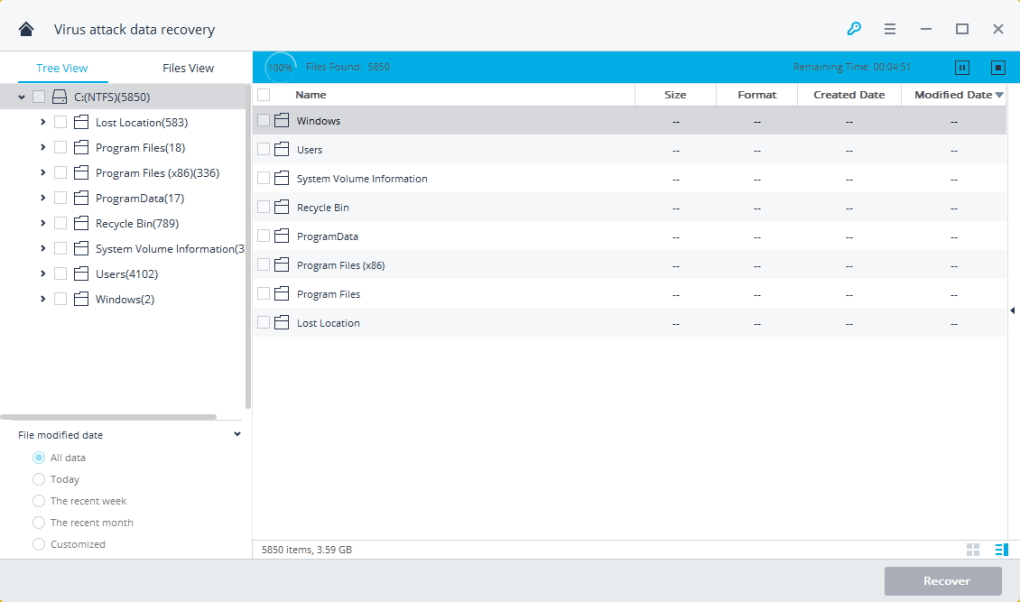Sort by the Modified Date column header
Viewport: 1020px width, 602px height.
click(x=953, y=95)
